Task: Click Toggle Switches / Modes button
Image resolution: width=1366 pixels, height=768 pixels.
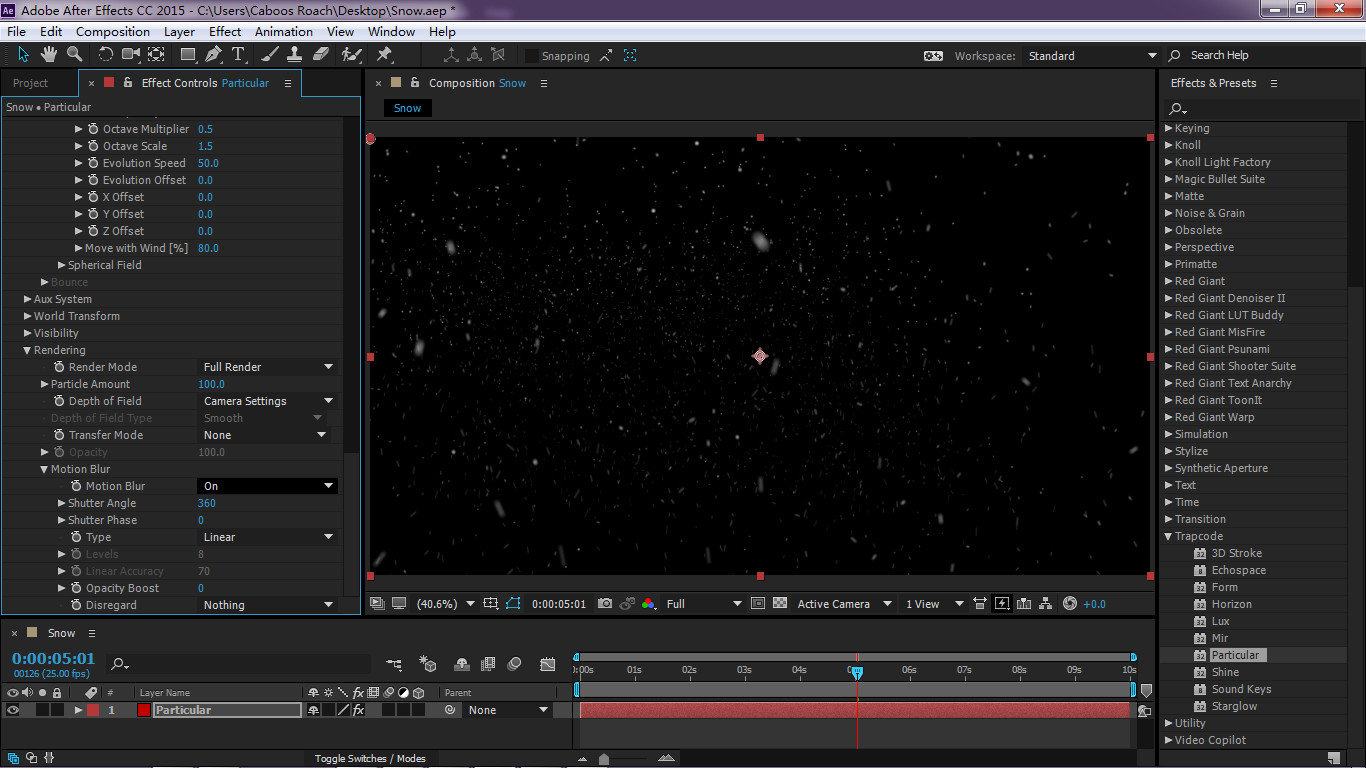Action: click(x=370, y=759)
